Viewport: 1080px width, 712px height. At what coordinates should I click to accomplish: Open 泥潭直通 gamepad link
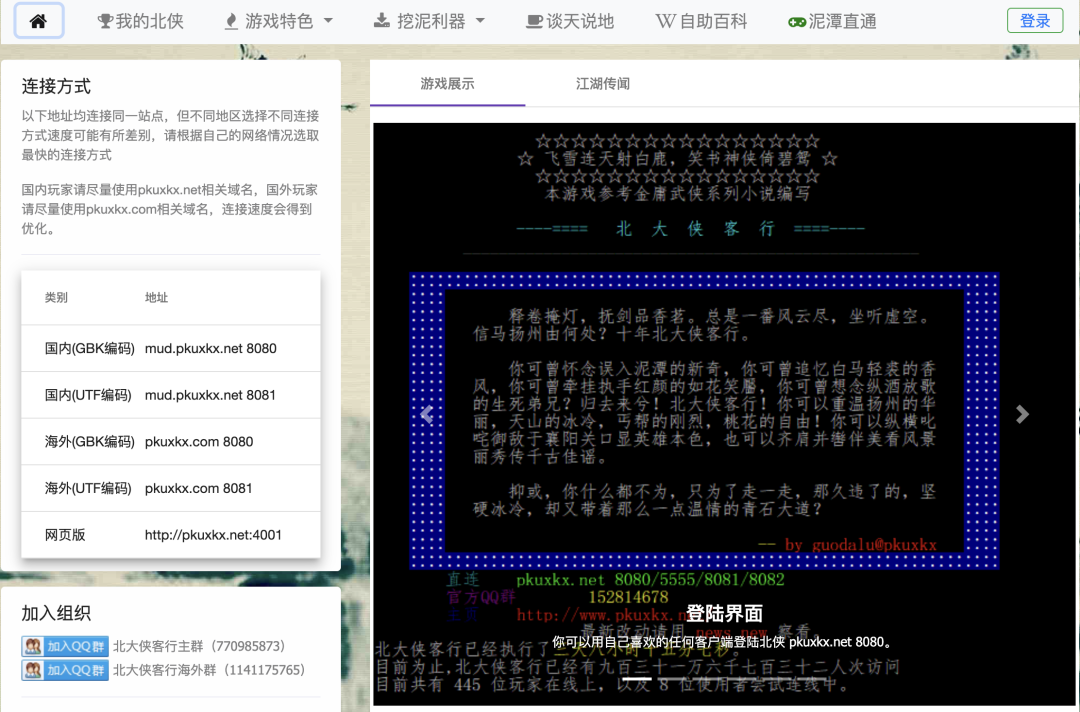(x=832, y=21)
